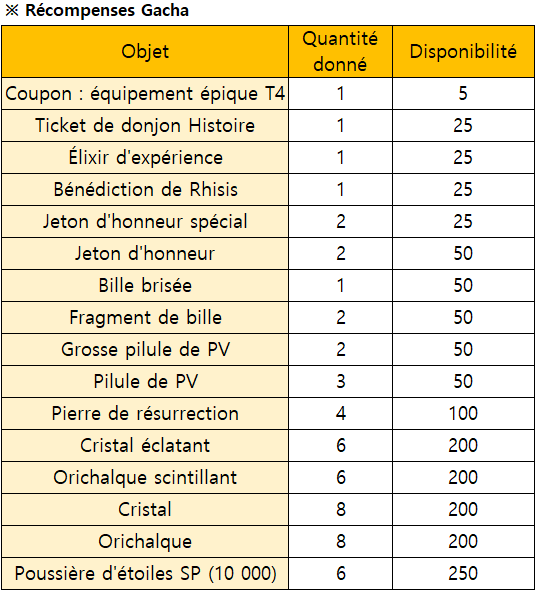Click the availability value 5
Viewport: 538px width, 591px height.
tap(463, 94)
